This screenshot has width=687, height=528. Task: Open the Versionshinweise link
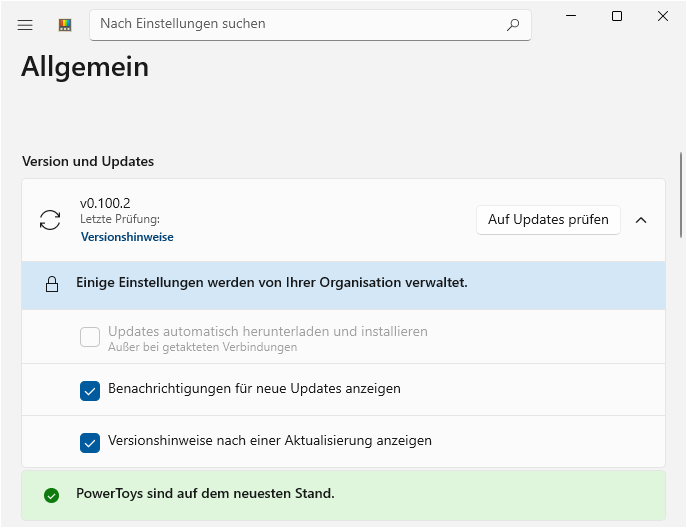pyautogui.click(x=127, y=237)
